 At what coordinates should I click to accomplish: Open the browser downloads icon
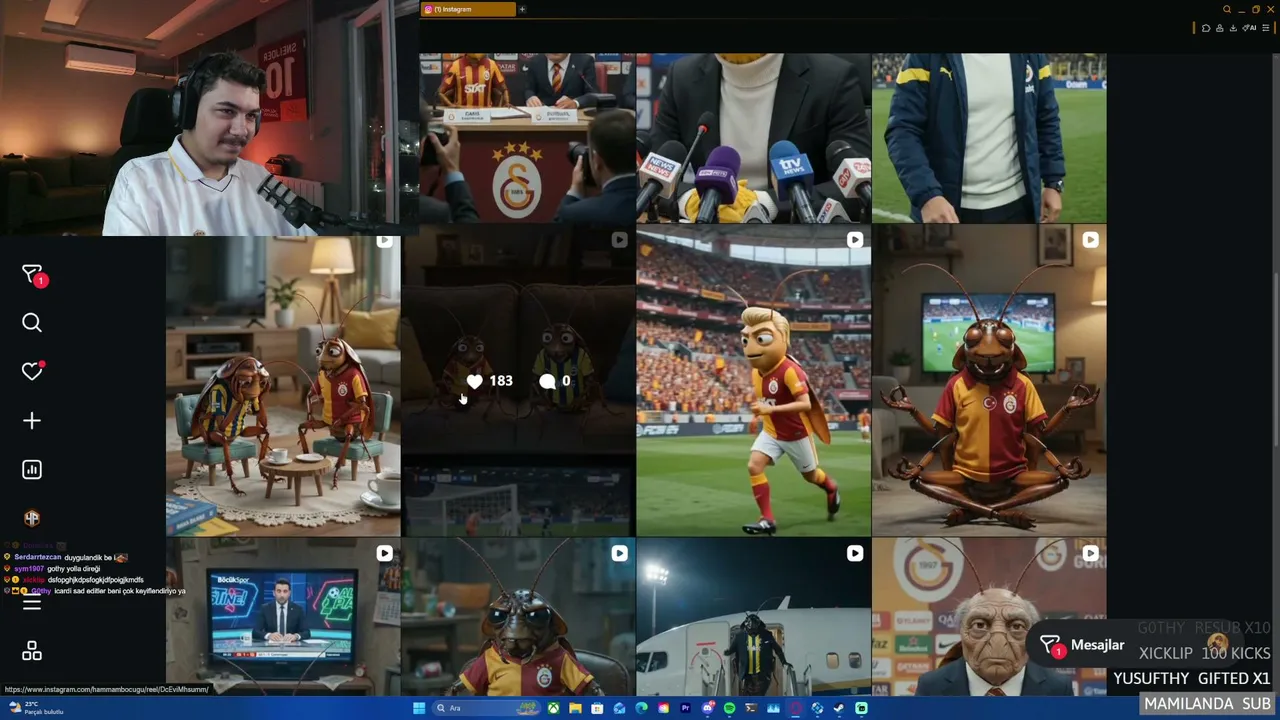[1233, 28]
